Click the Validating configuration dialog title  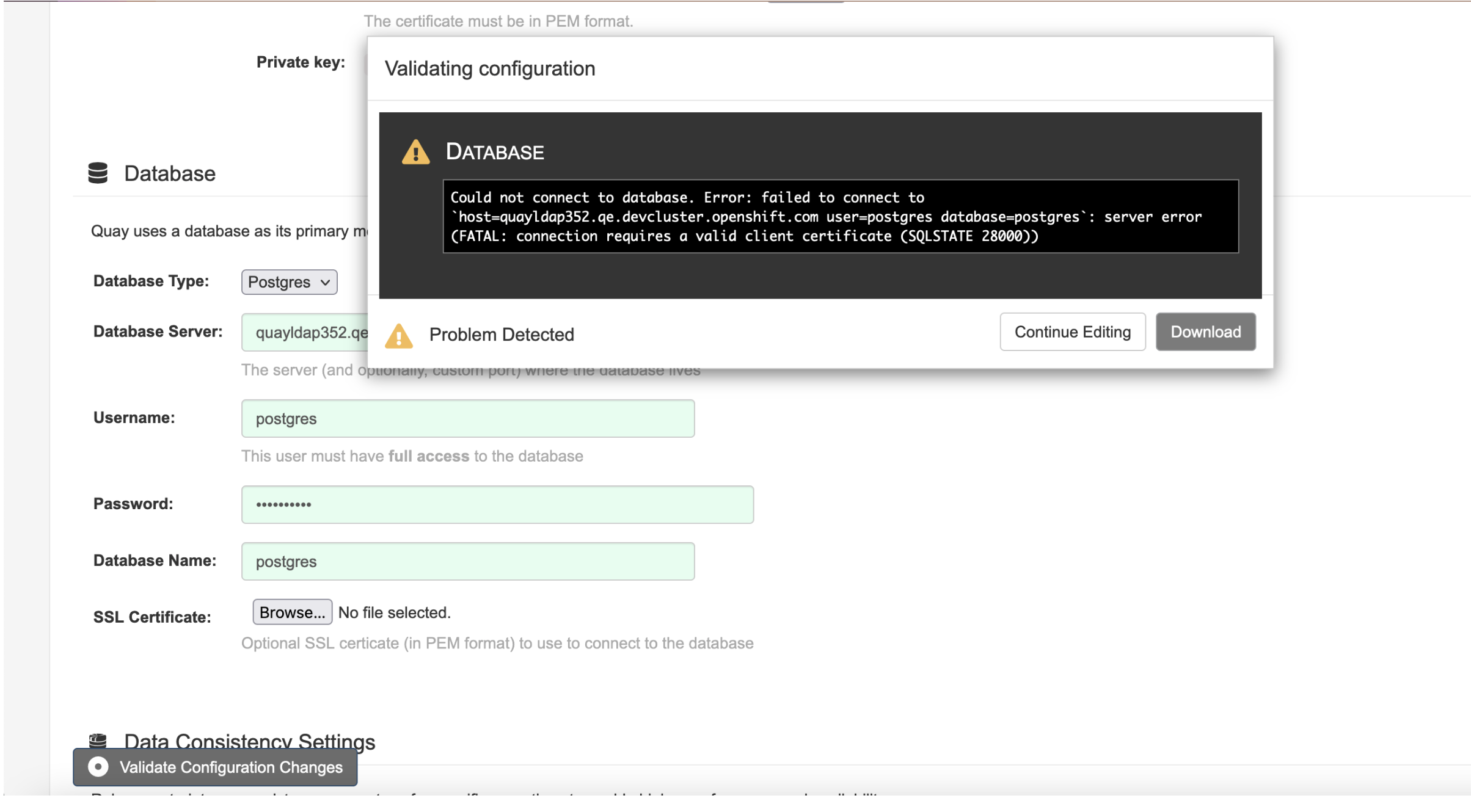pyautogui.click(x=490, y=68)
